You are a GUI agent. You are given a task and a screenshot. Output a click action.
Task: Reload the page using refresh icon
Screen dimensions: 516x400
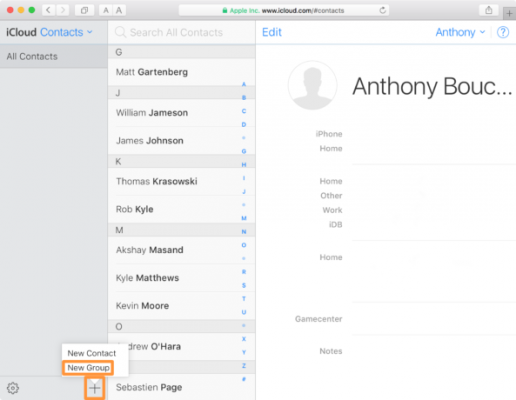point(382,10)
